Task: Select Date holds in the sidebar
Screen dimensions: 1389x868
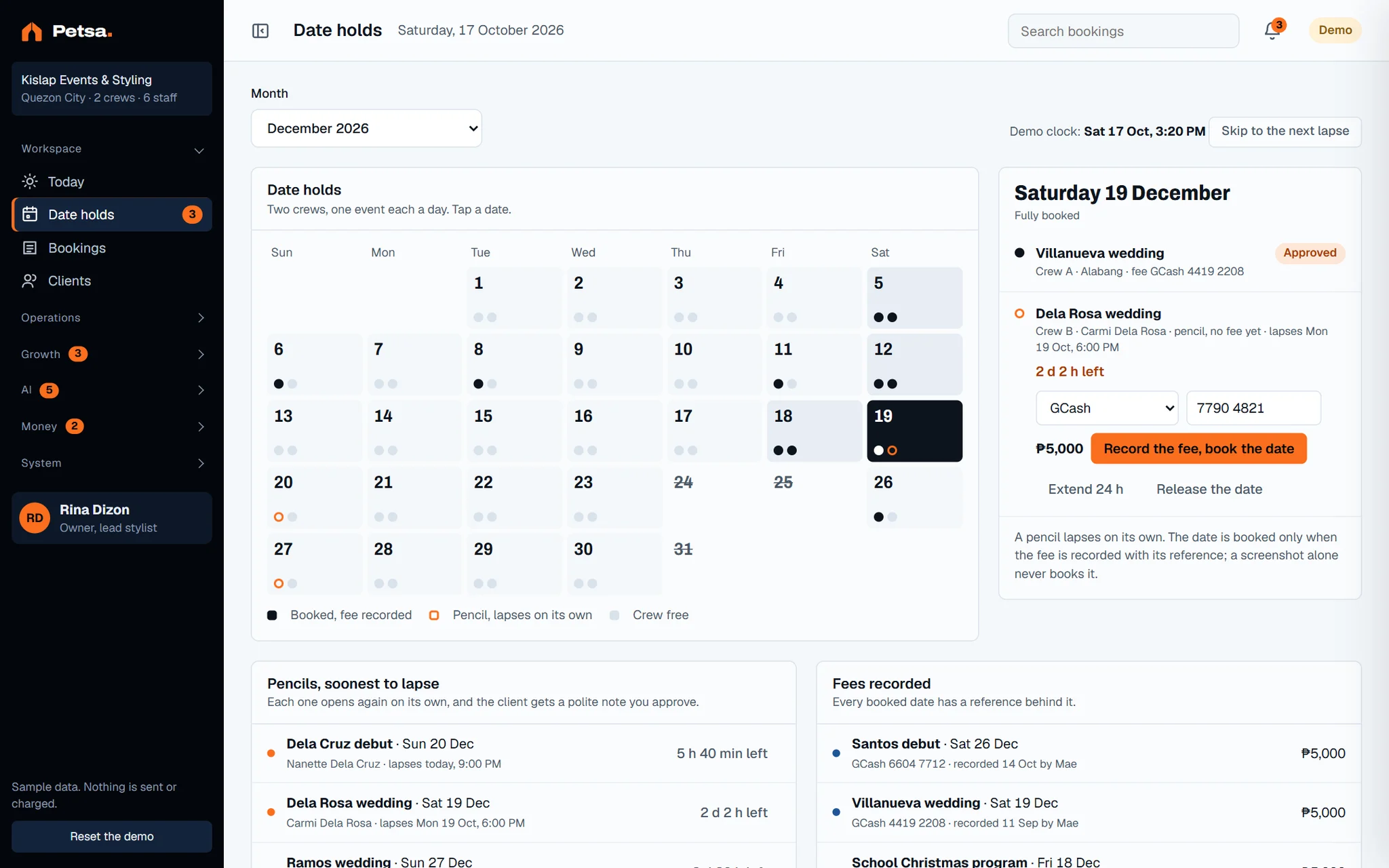Action: click(x=112, y=214)
